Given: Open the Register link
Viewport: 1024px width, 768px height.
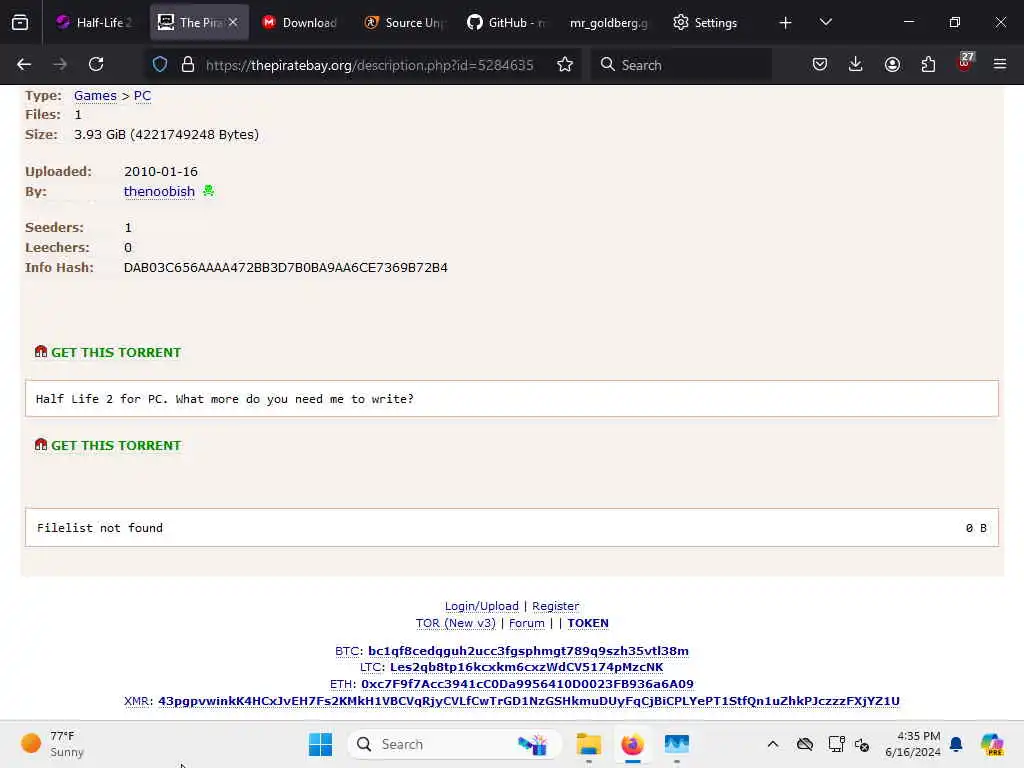Looking at the screenshot, I should [x=556, y=606].
